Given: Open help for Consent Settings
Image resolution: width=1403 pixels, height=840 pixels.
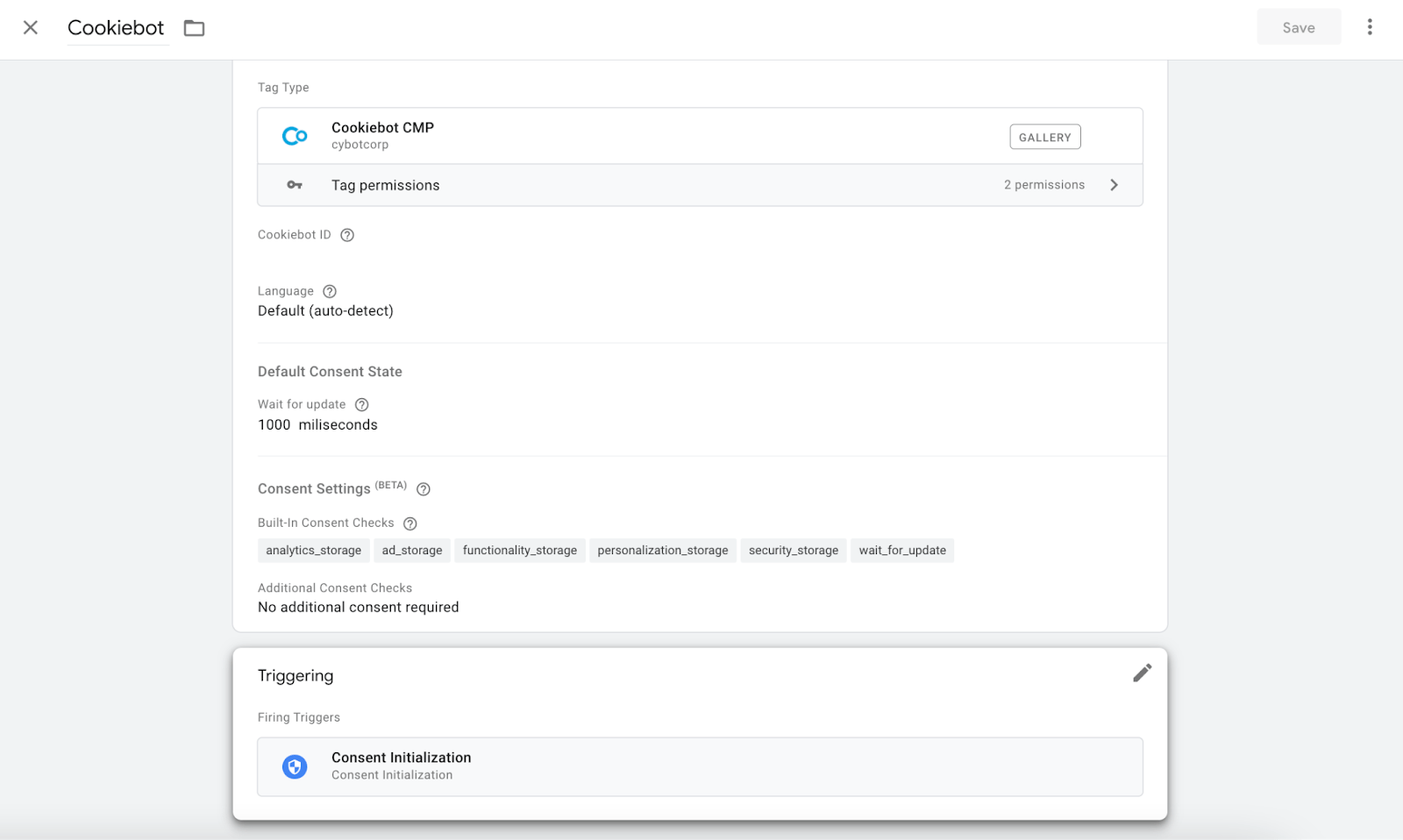Looking at the screenshot, I should pos(424,489).
